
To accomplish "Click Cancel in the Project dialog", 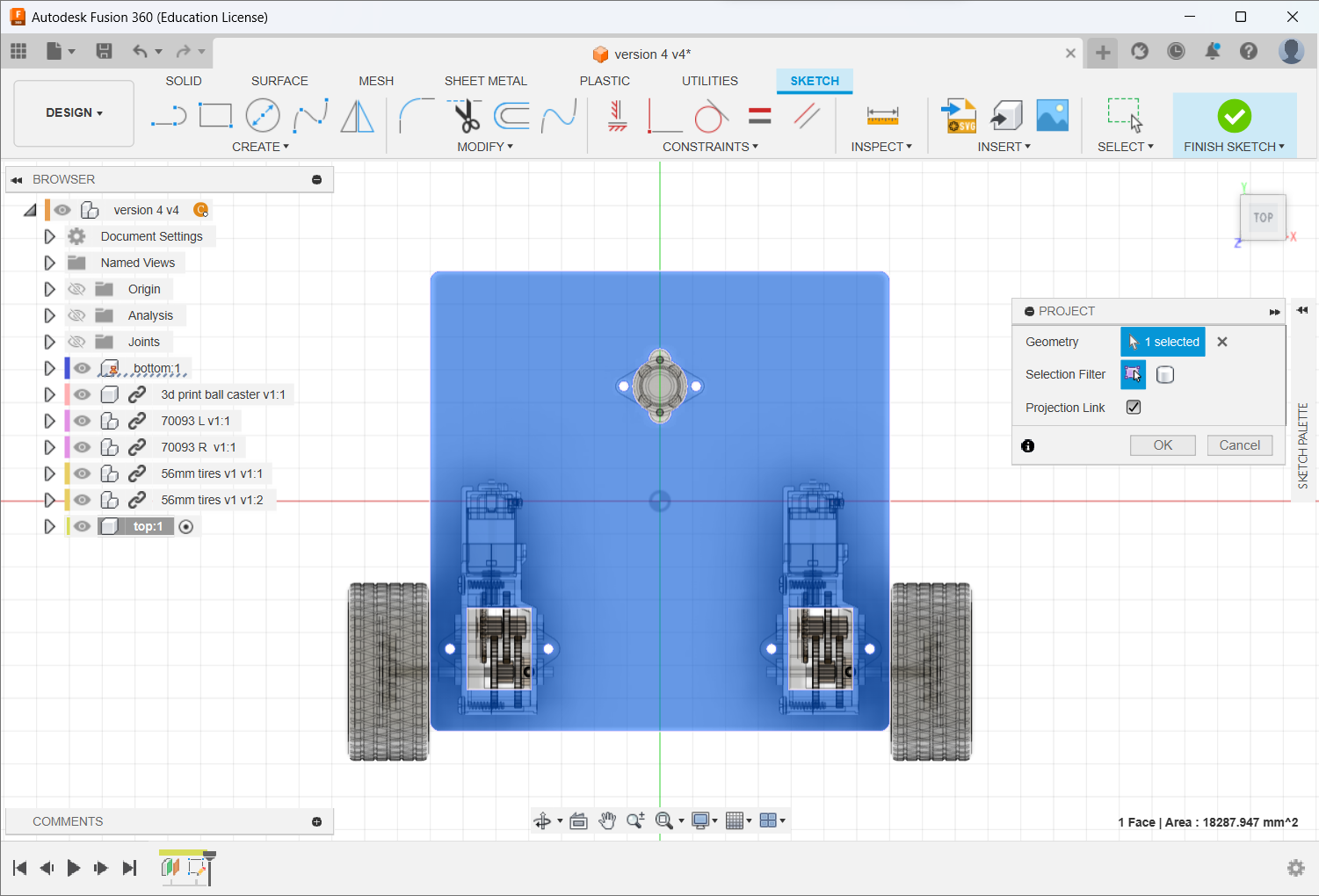I will 1239,445.
